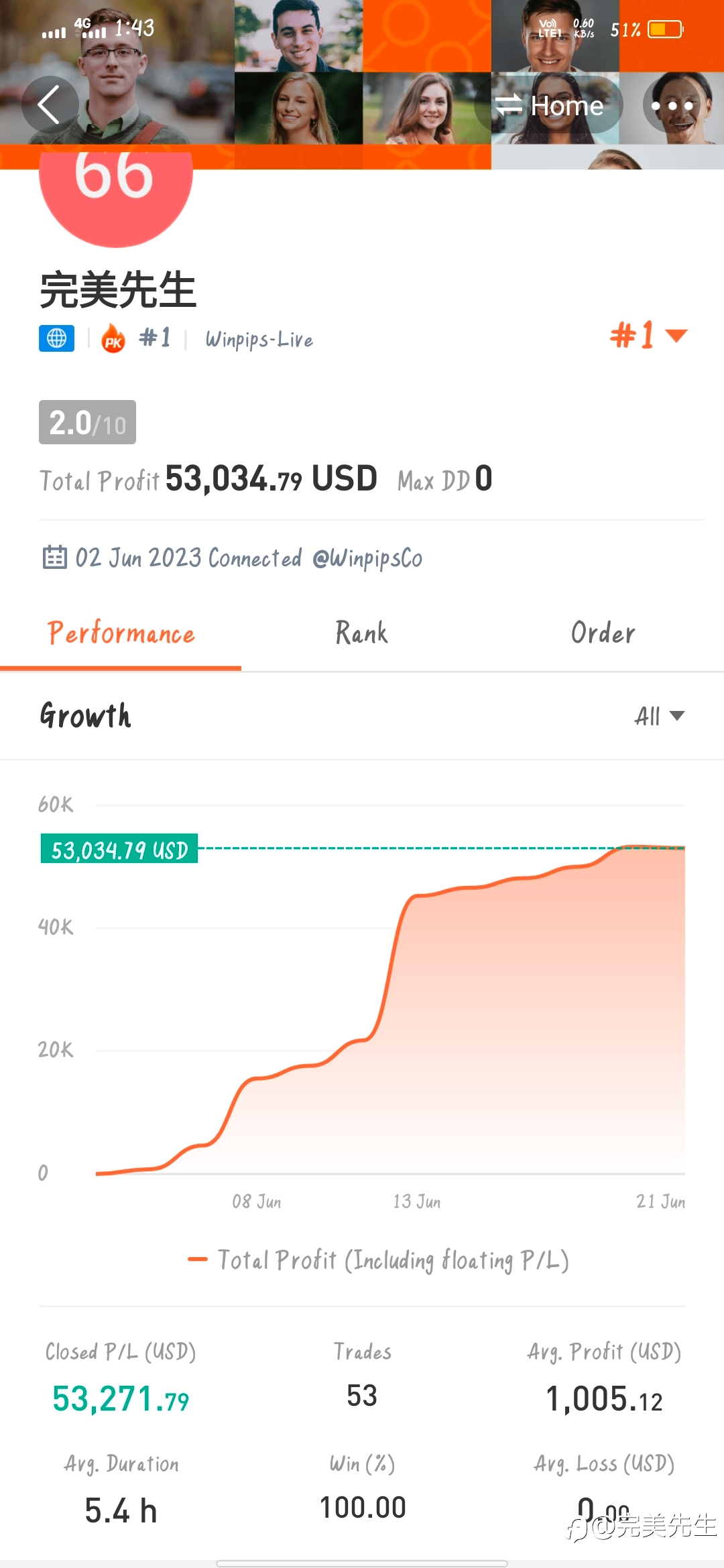
Task: Tap the Winpips-Live server label
Action: [259, 339]
